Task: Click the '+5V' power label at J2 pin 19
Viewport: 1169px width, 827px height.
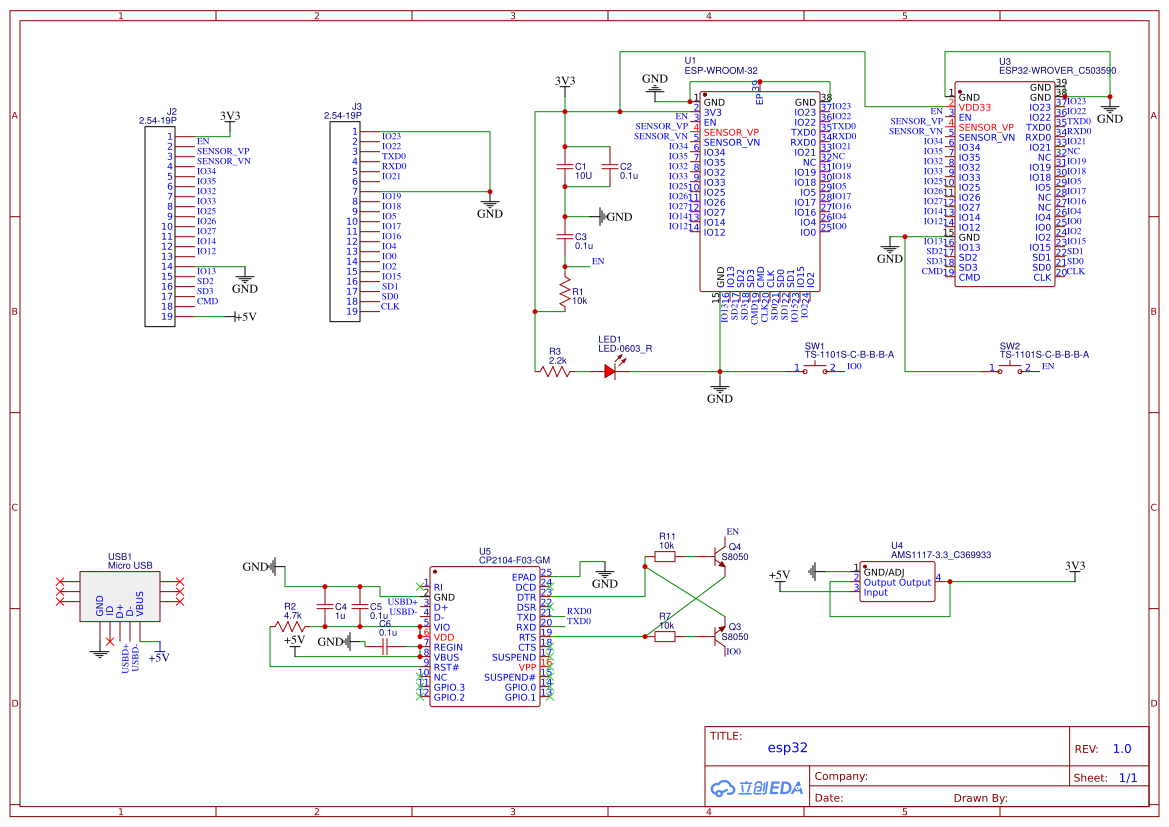Action: [245, 317]
